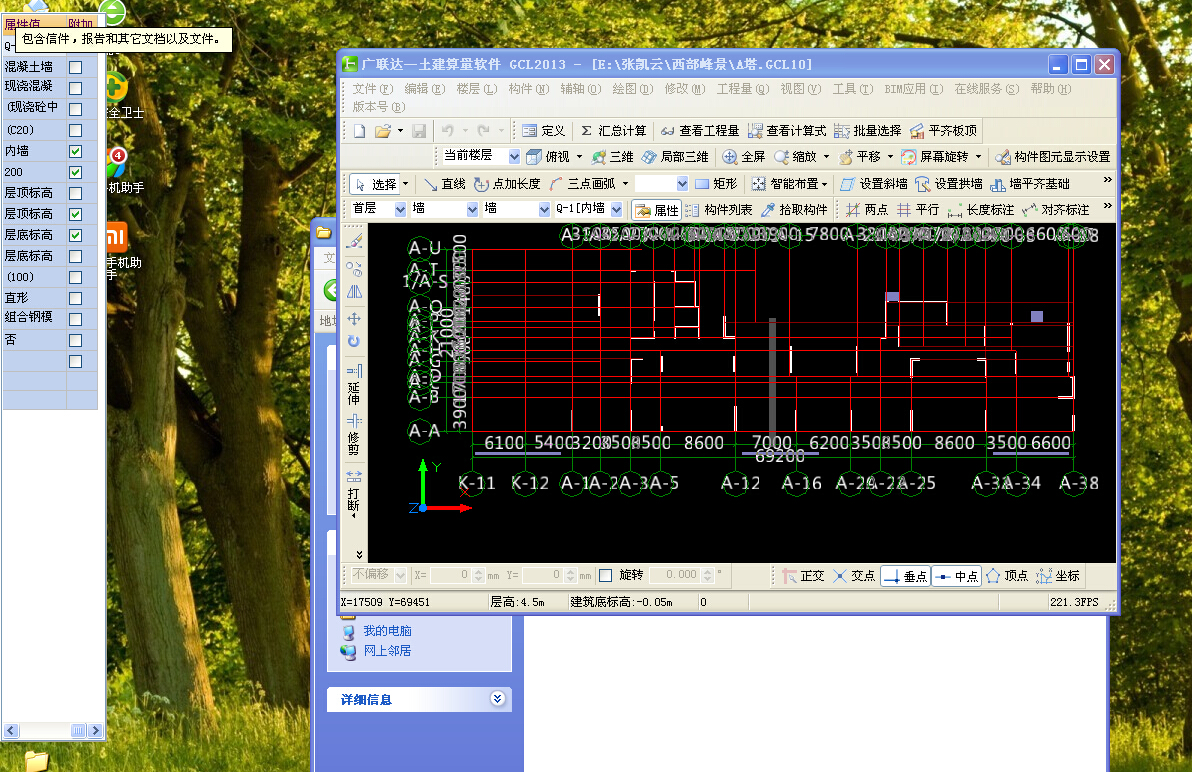This screenshot has height=772, width=1192.
Task: Open 网上邻居 link in Explorer window
Action: tap(387, 650)
